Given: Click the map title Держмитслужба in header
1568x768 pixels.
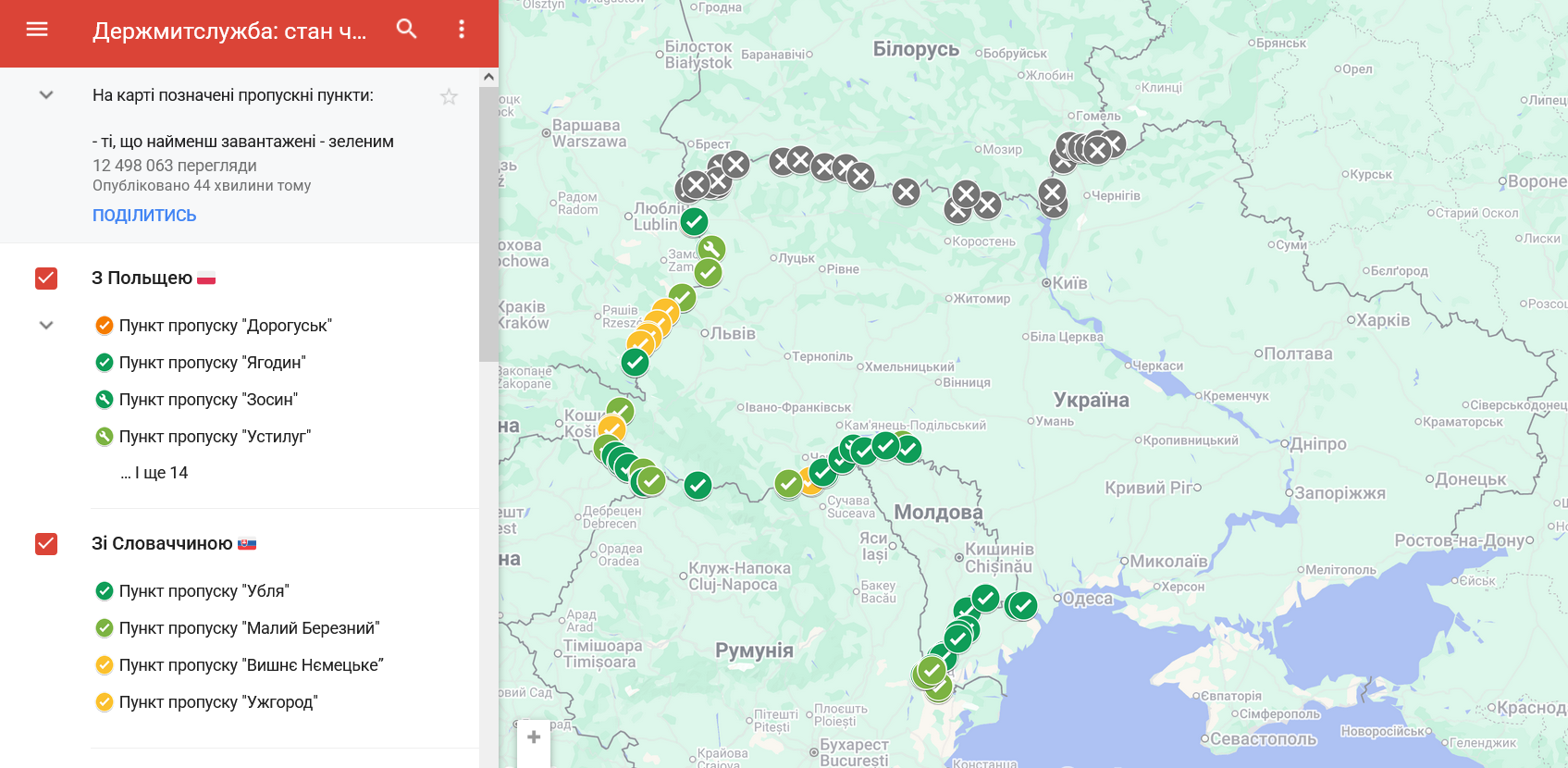Looking at the screenshot, I should 229,31.
